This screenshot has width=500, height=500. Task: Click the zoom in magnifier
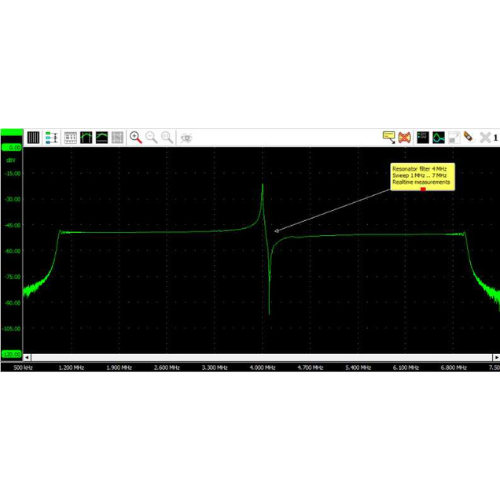[x=136, y=137]
